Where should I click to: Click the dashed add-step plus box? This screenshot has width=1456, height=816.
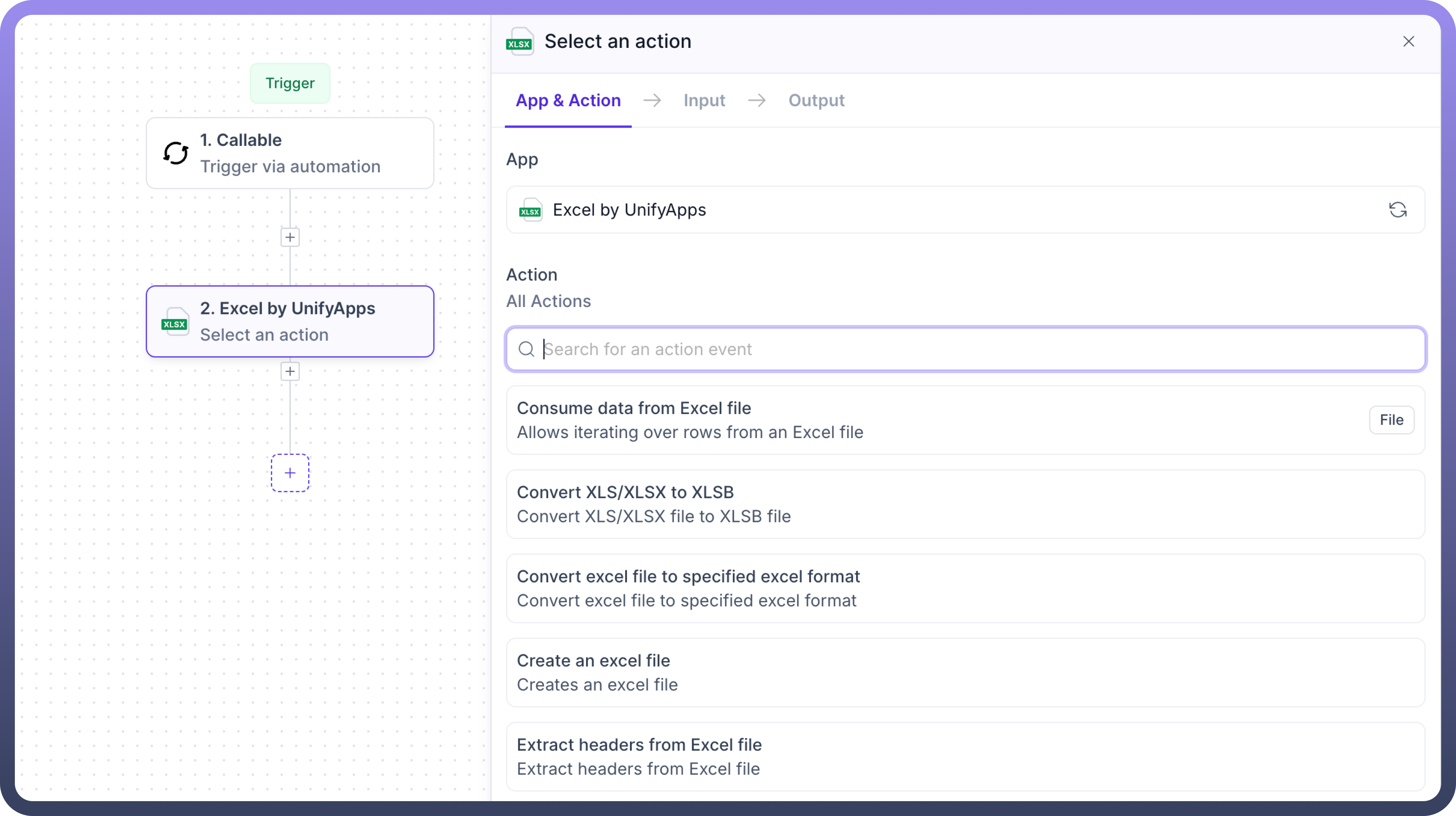pos(290,473)
